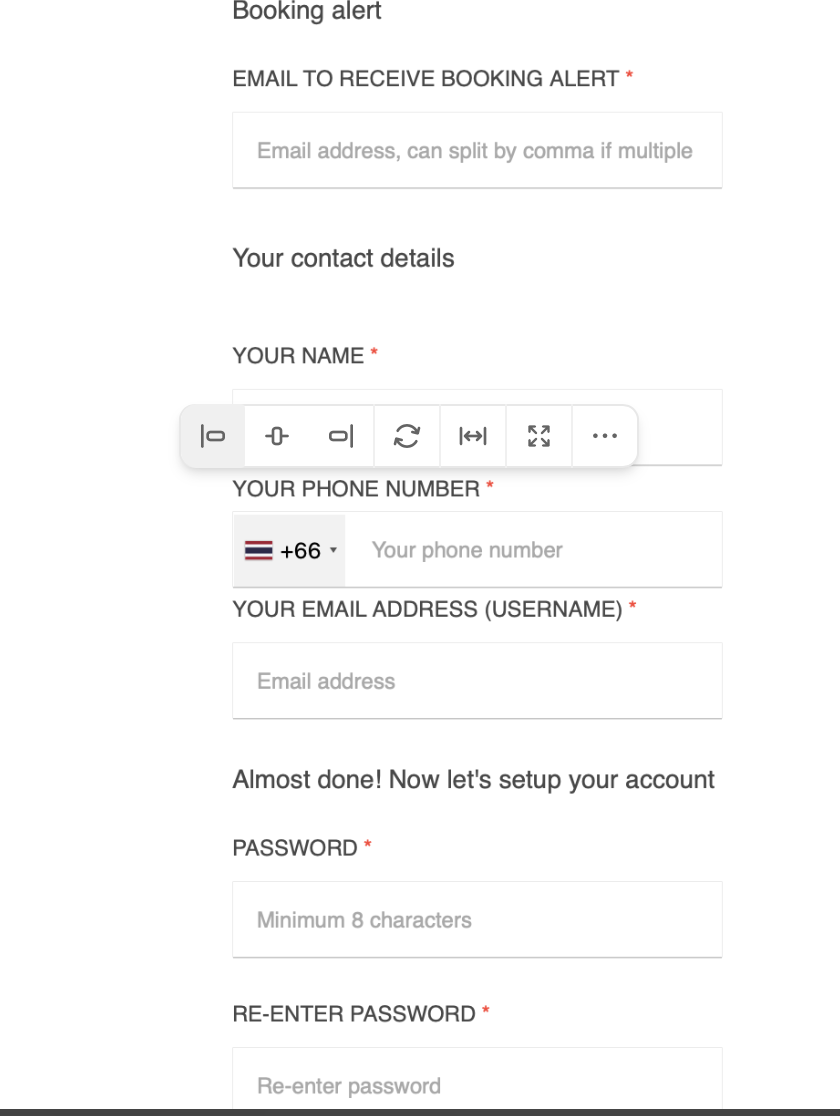Open the three-dots more options menu
This screenshot has width=840, height=1116.
(x=605, y=436)
